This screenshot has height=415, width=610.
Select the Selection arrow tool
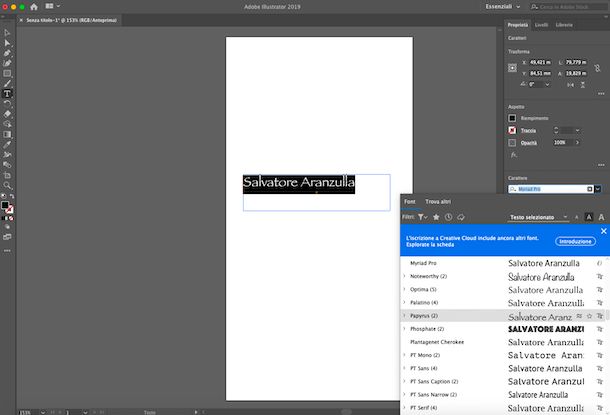[7, 33]
